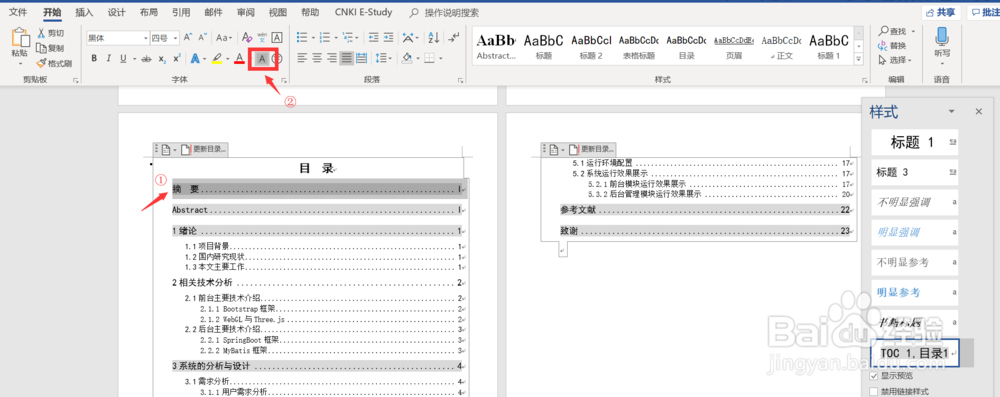Viewport: 1000px width, 397px height.
Task: Click the align right icon
Action: click(x=332, y=59)
